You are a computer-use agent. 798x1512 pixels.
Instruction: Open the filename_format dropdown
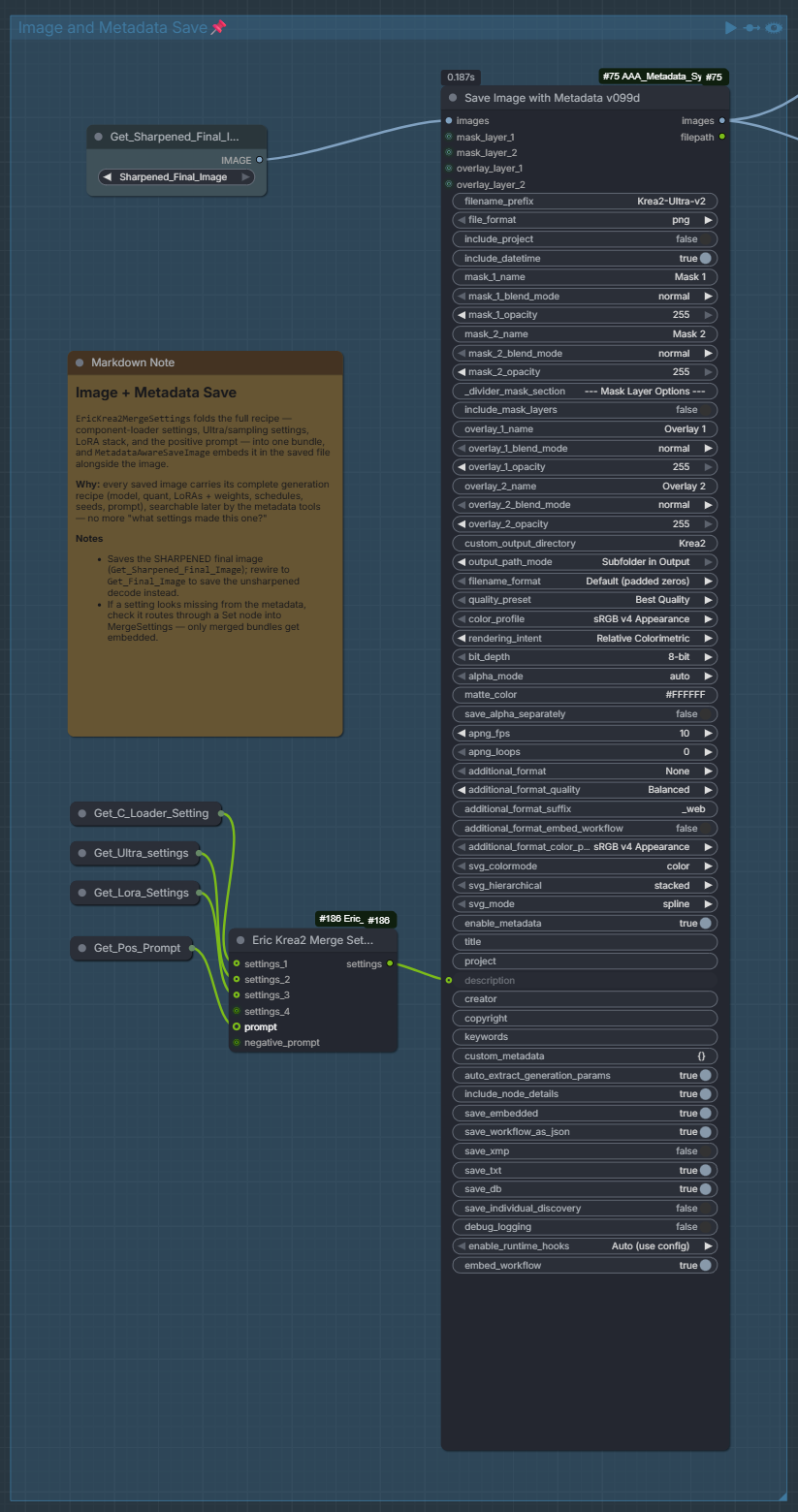pyautogui.click(x=585, y=582)
